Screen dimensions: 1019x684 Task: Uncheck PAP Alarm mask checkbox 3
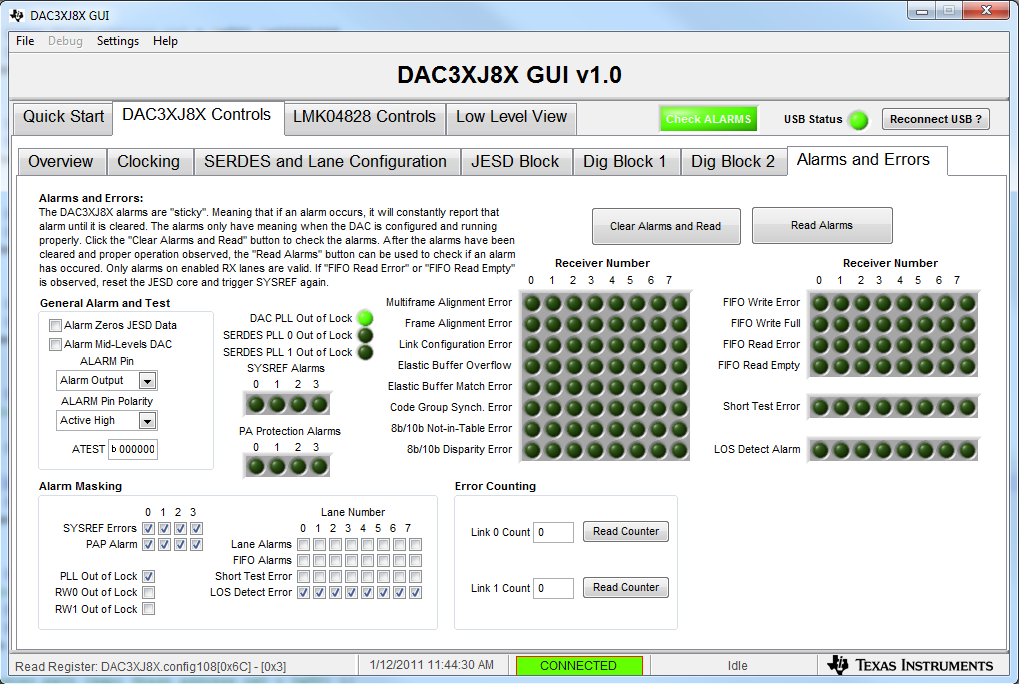point(196,544)
